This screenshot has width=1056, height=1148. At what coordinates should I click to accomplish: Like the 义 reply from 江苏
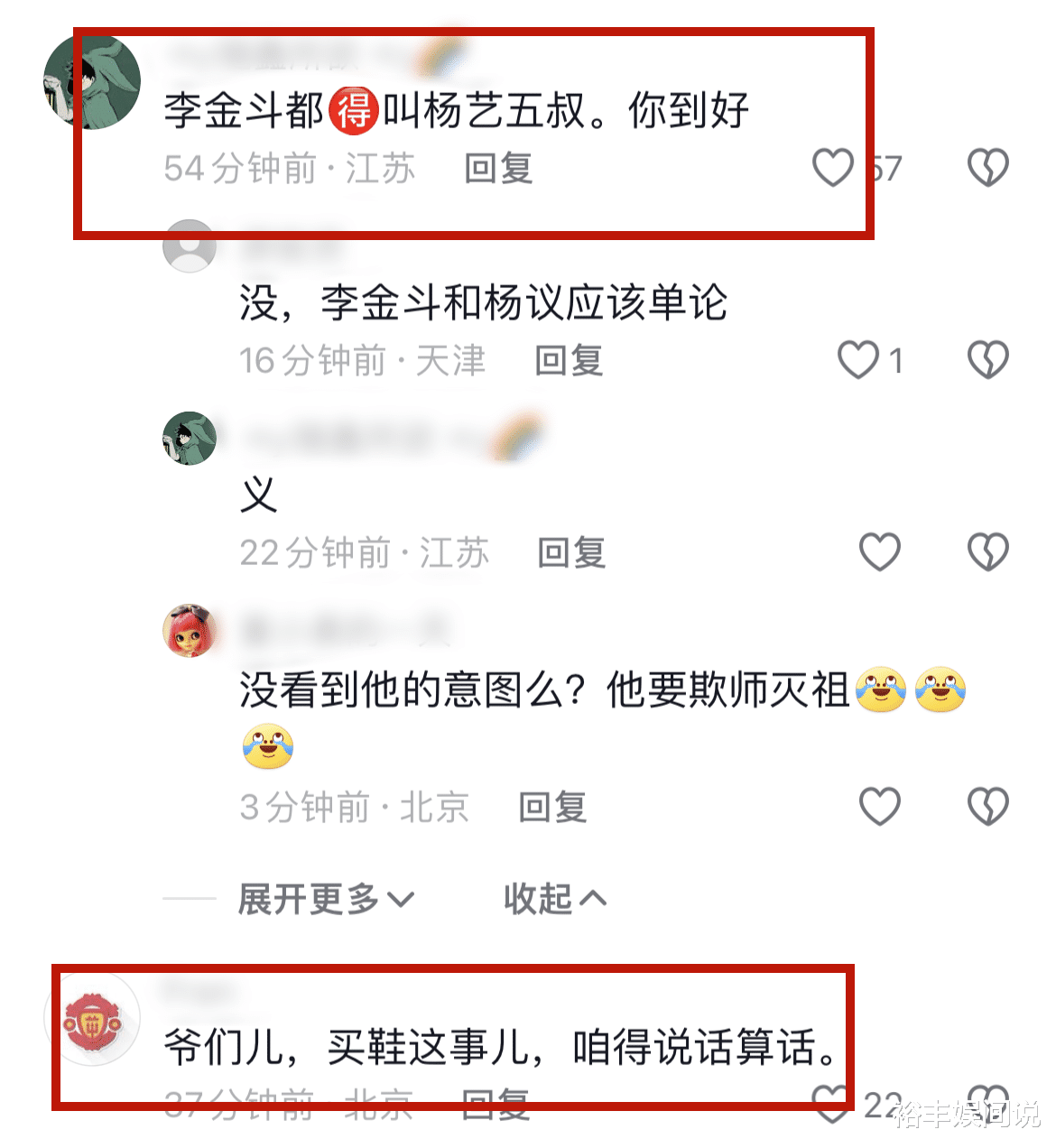point(880,552)
